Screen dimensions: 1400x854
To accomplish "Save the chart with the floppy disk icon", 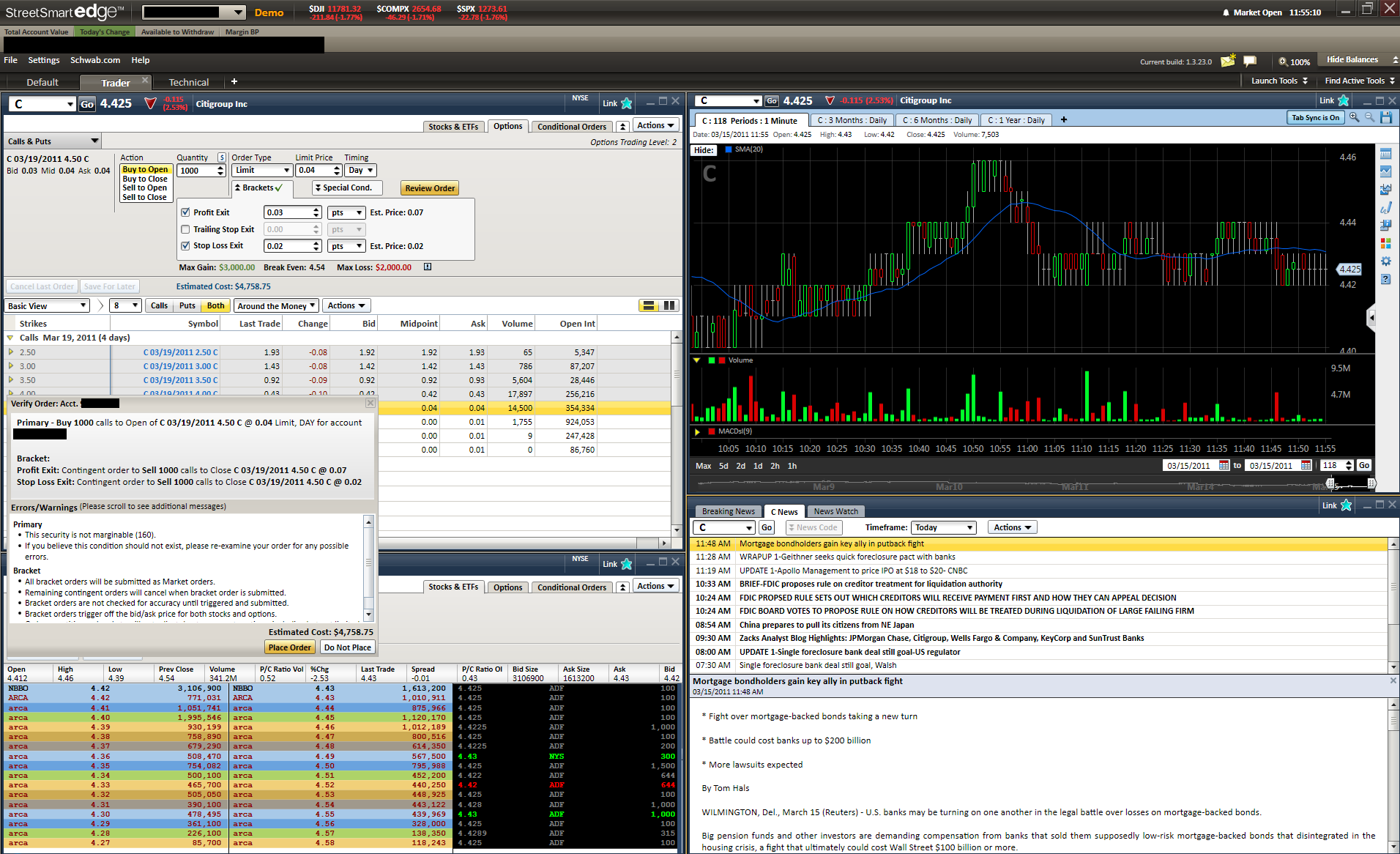I will [x=1386, y=118].
